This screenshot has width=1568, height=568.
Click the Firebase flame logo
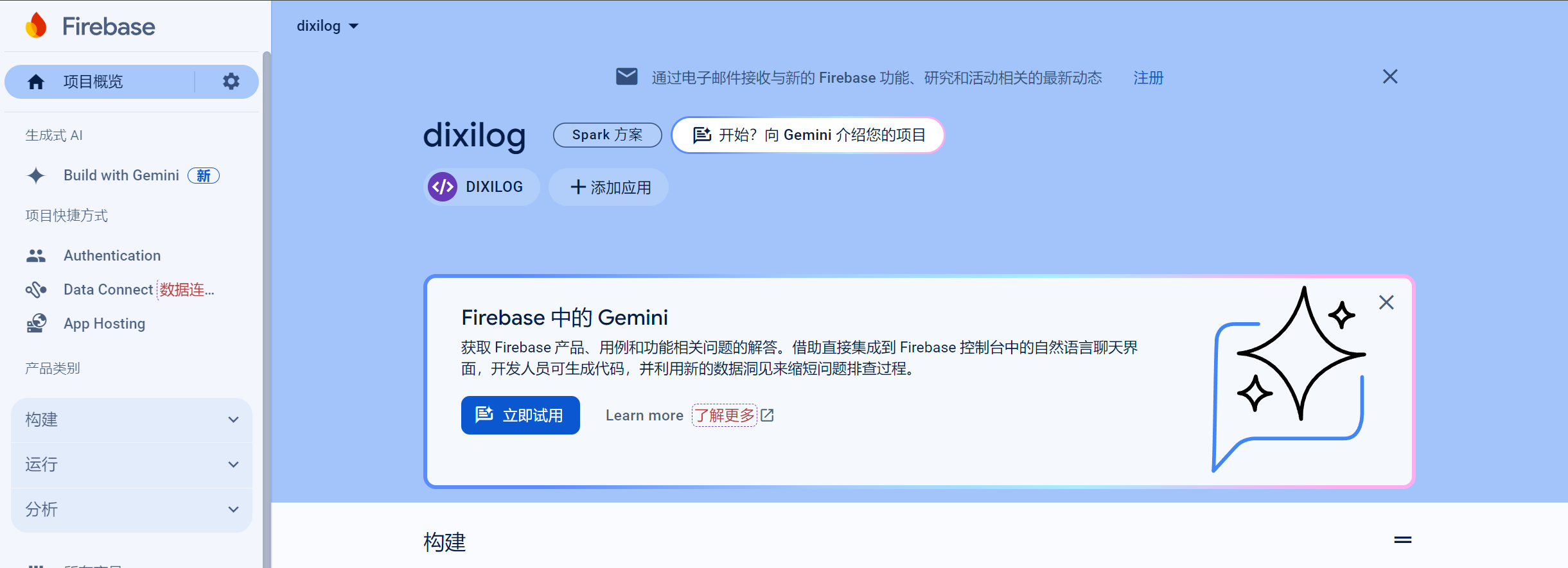tap(36, 26)
